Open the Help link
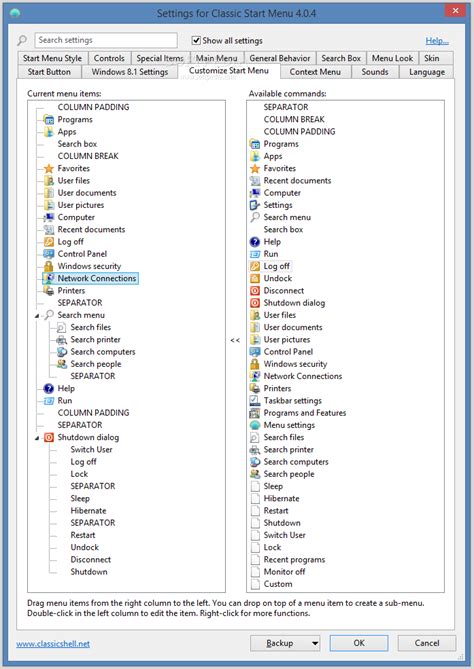This screenshot has height=669, width=474. (x=437, y=41)
